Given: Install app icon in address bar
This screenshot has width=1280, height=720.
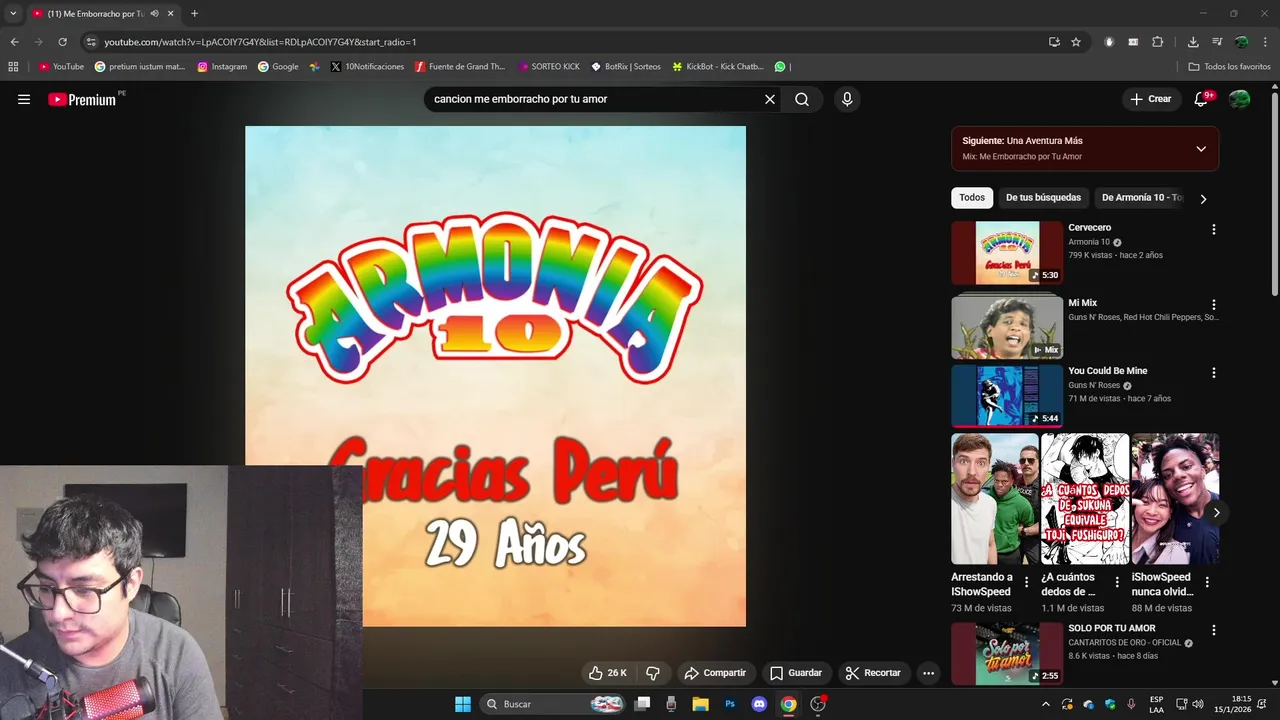Looking at the screenshot, I should pos(1054,42).
